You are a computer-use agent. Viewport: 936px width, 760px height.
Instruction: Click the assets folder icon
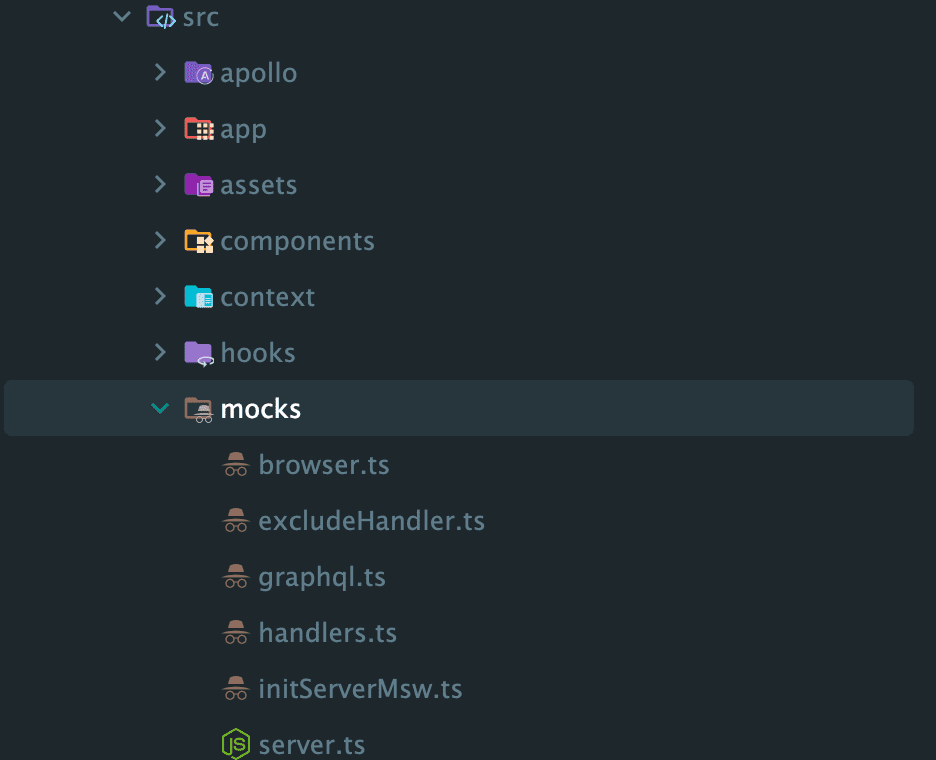pos(196,184)
